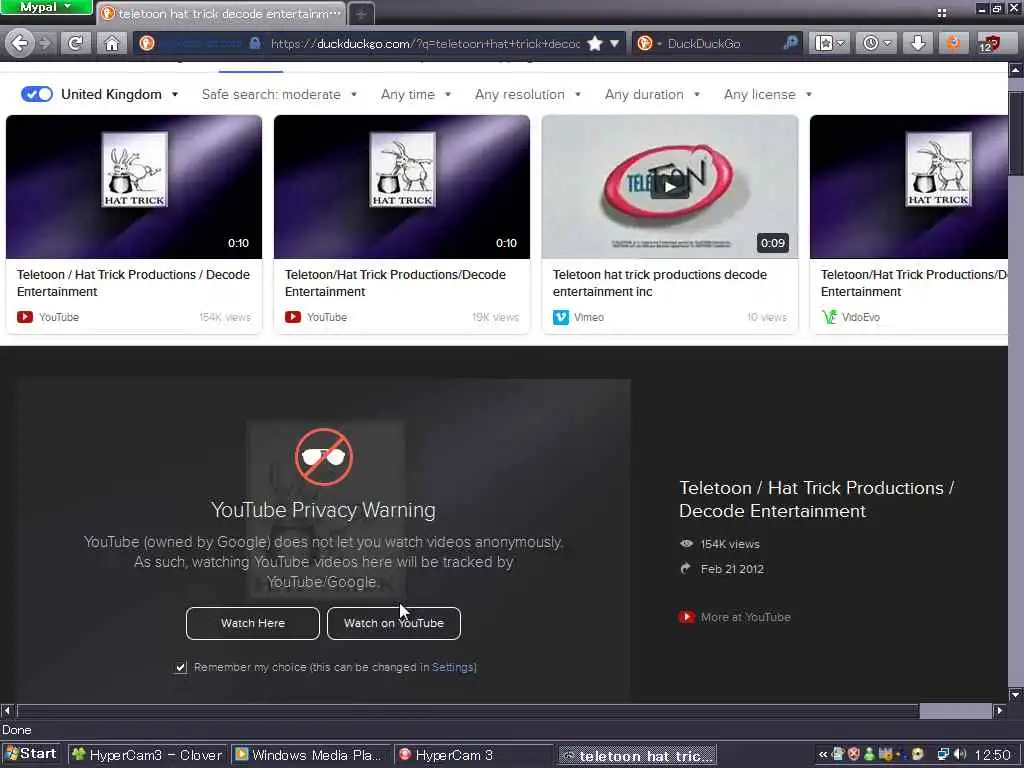Click the horizontal scrollbar thumb at page bottom
Screen dimensions: 1024x768
(955, 711)
